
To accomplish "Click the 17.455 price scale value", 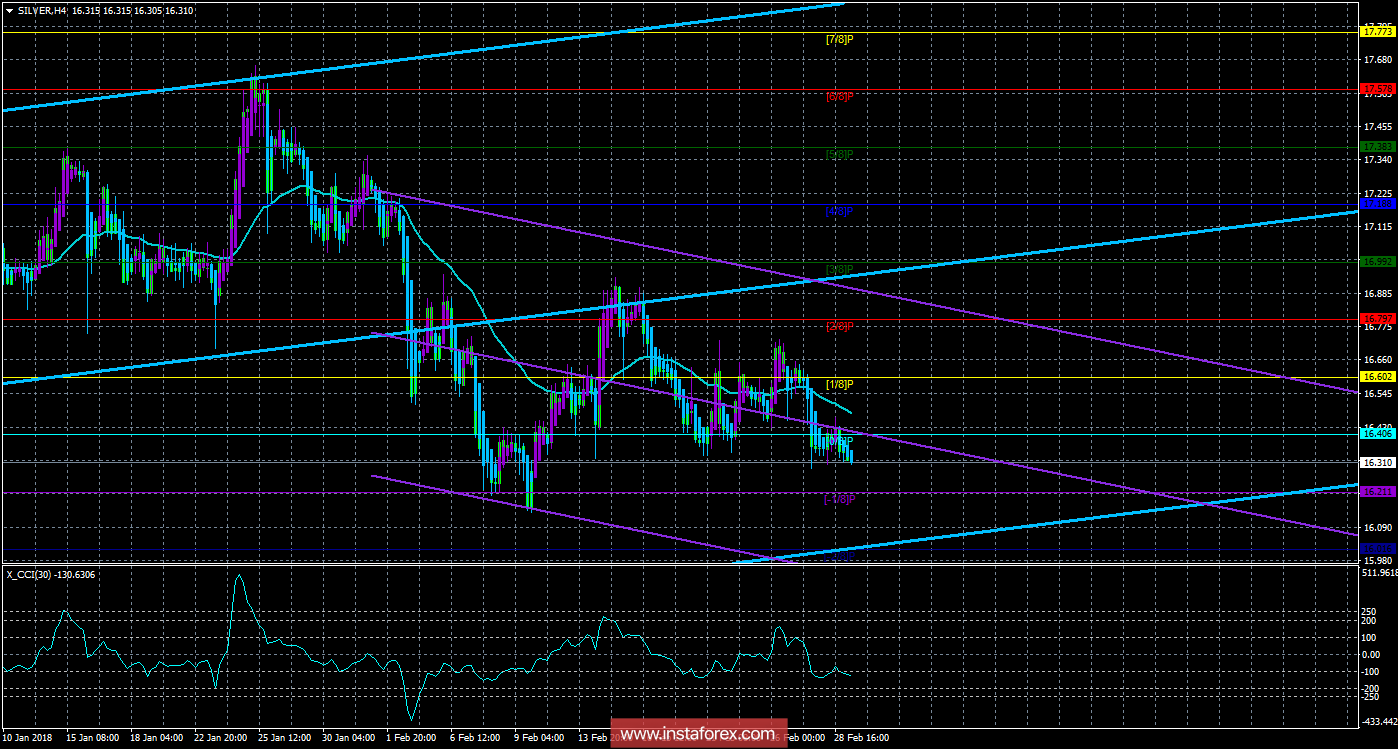I will pos(1376,127).
